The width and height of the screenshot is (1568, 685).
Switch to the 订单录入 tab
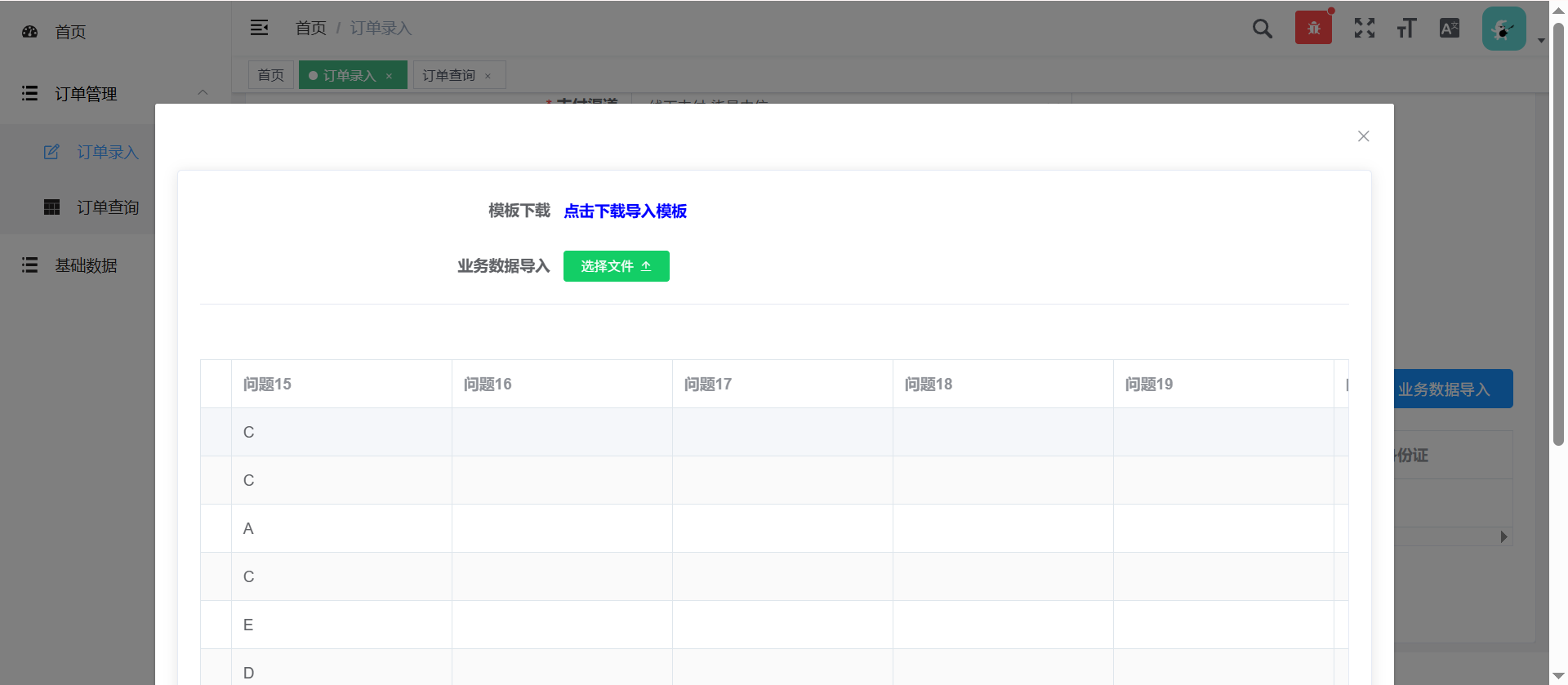353,75
